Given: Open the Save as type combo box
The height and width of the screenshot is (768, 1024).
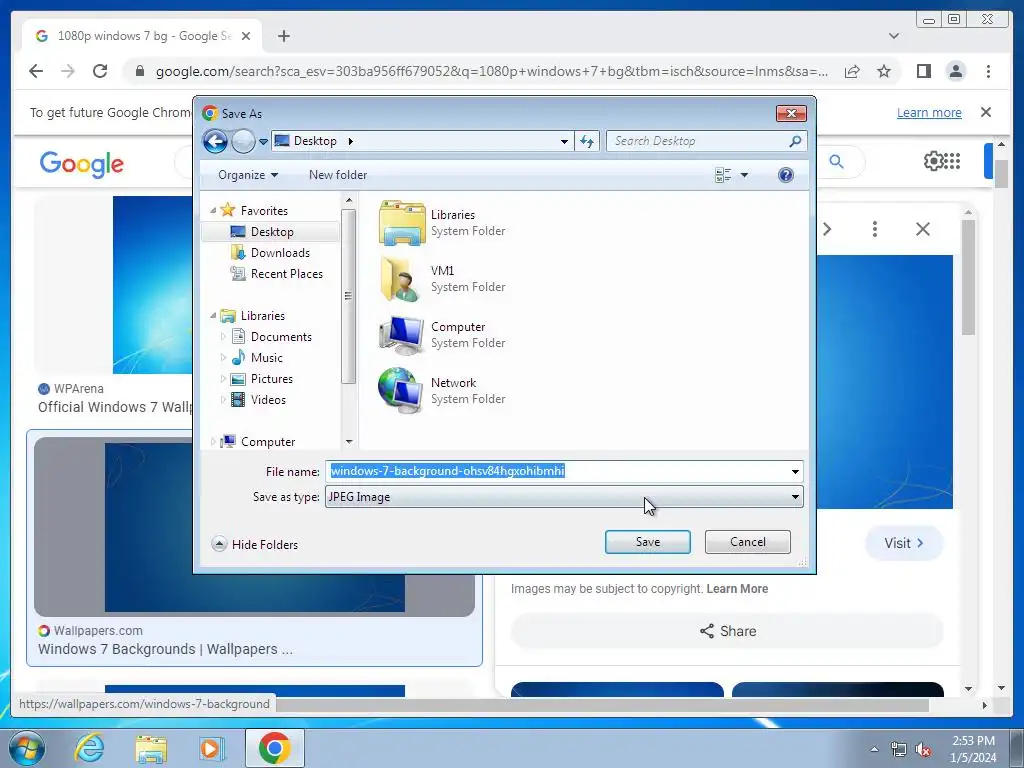Looking at the screenshot, I should pos(564,497).
